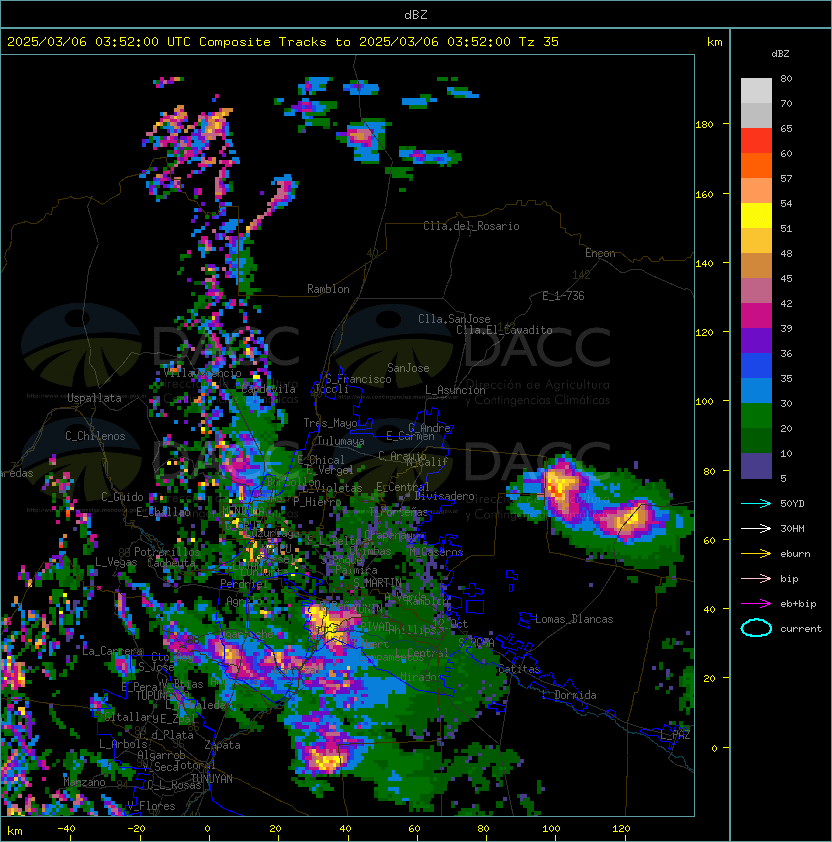Click the 'Manzano' map label

coord(84,782)
